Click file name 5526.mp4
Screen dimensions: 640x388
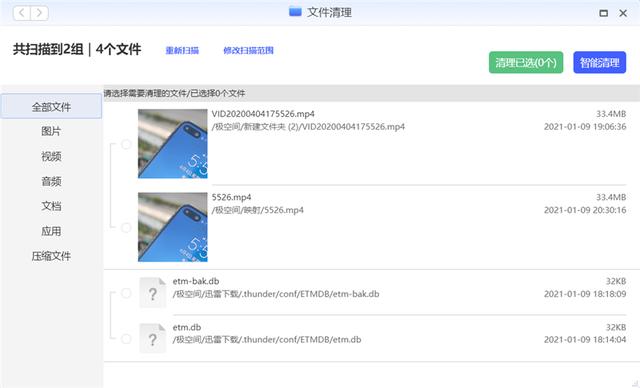pos(231,197)
